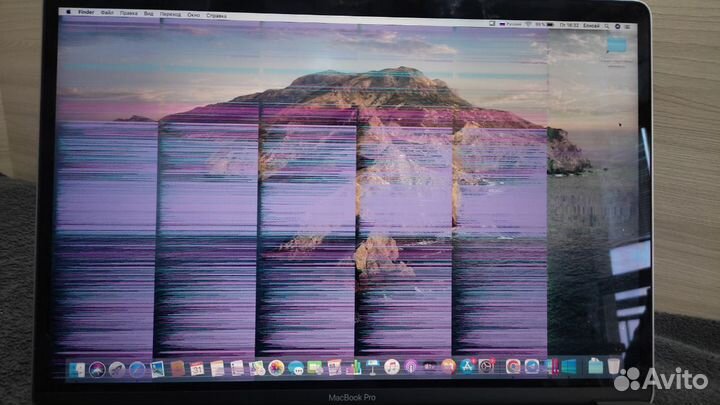Screen dimensions: 720x405
Task: Open the Windows logo app in Dock
Action: [x=569, y=366]
